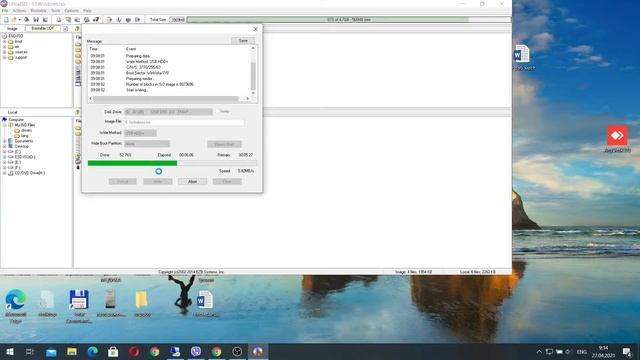Screen dimensions: 640x360
Task: Click the Abort button
Action: pyautogui.click(x=192, y=182)
